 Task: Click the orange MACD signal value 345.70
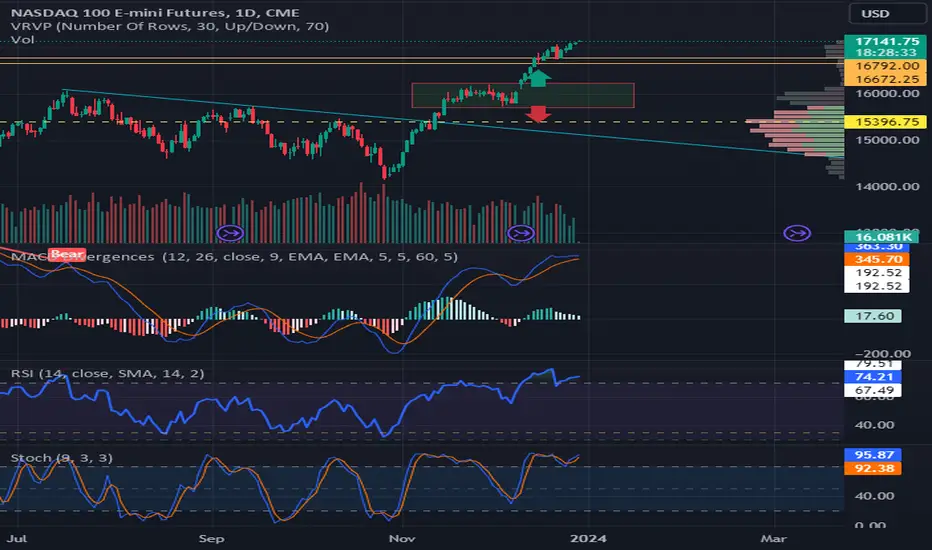pyautogui.click(x=879, y=259)
